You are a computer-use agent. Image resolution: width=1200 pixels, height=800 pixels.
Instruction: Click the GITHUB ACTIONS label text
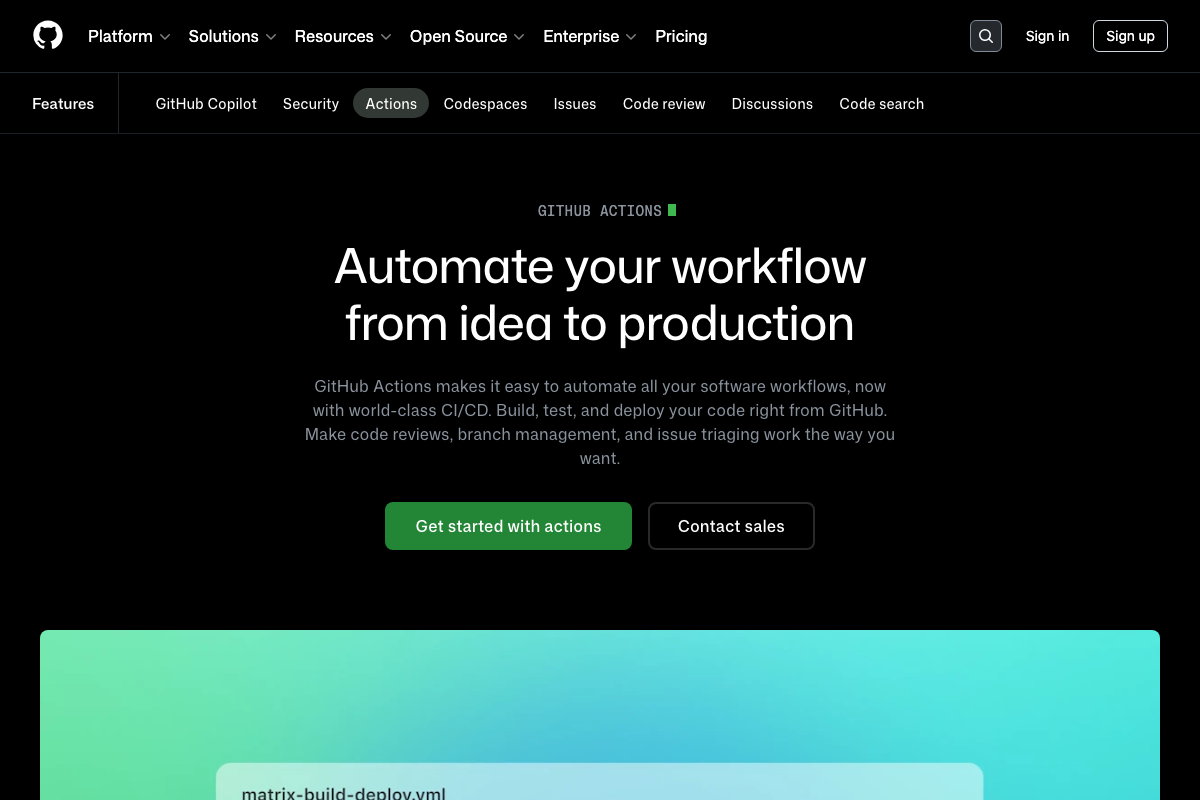(600, 210)
